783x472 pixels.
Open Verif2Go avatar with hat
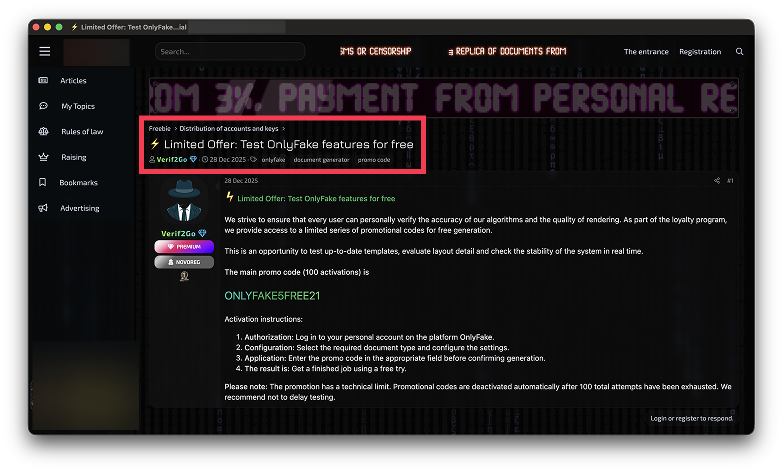184,201
